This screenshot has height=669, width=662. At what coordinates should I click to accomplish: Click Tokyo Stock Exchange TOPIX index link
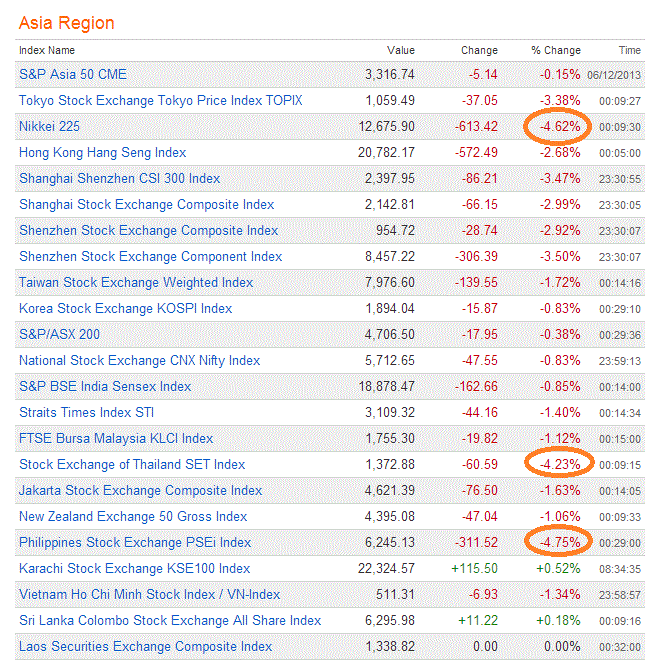(x=160, y=101)
